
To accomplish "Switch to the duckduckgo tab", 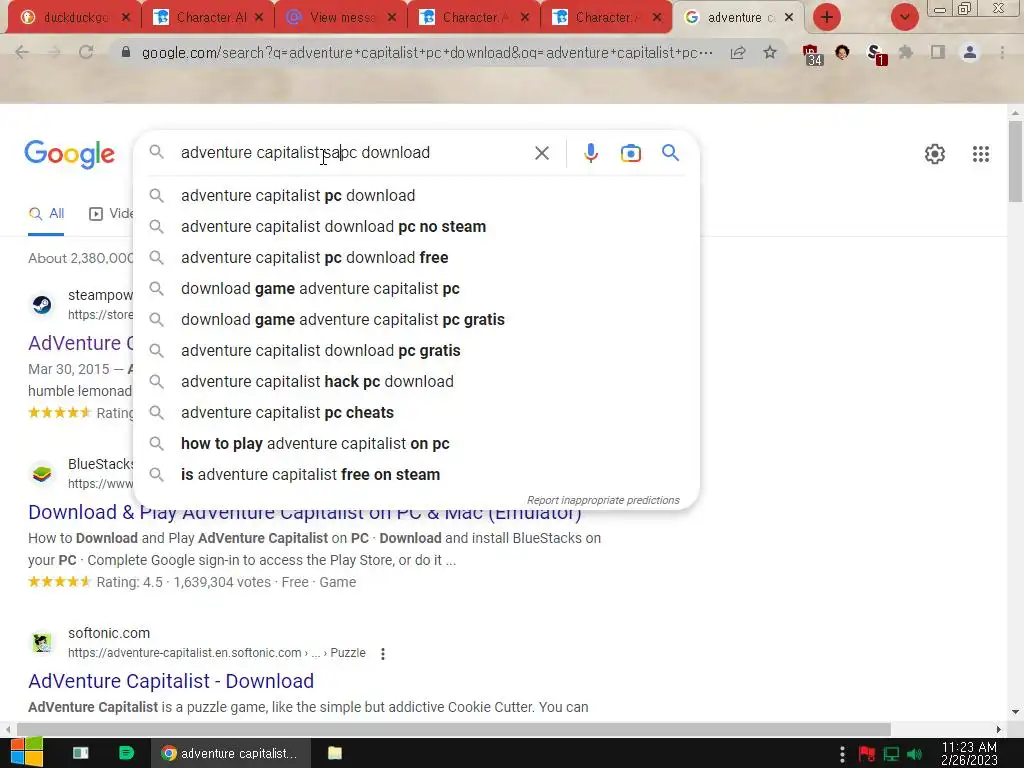I will point(75,17).
